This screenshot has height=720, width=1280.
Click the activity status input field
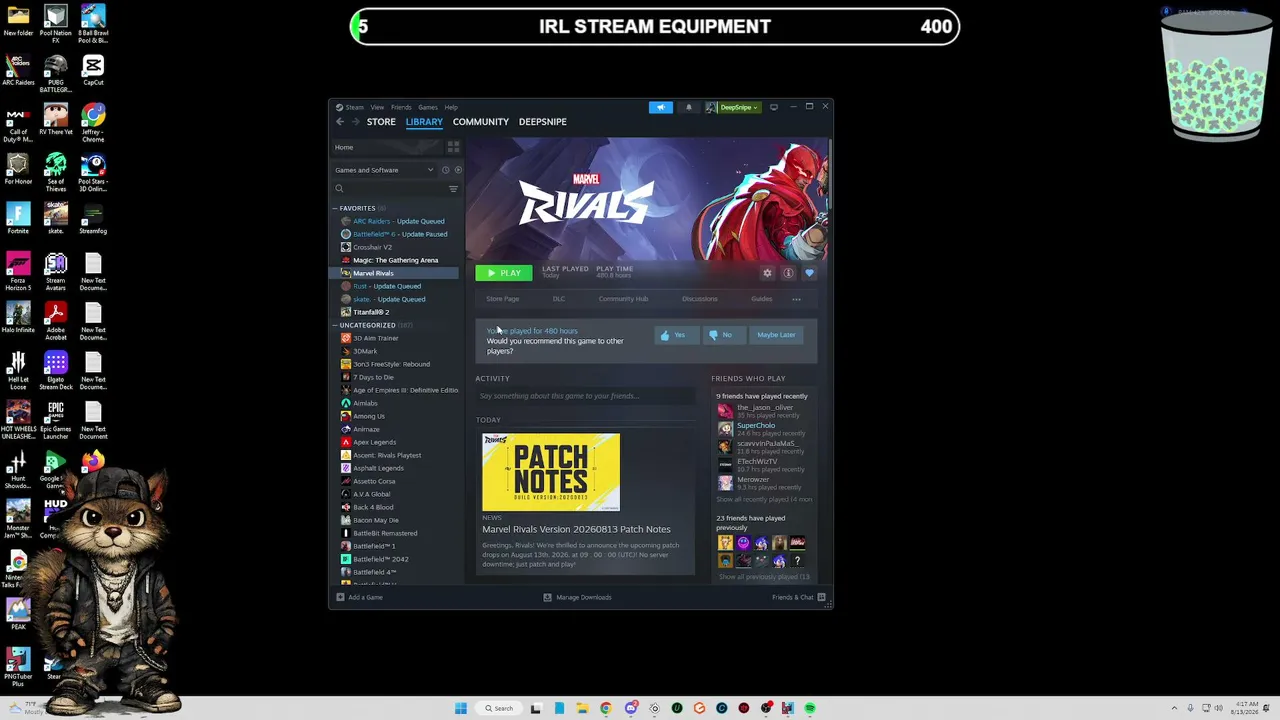point(586,396)
